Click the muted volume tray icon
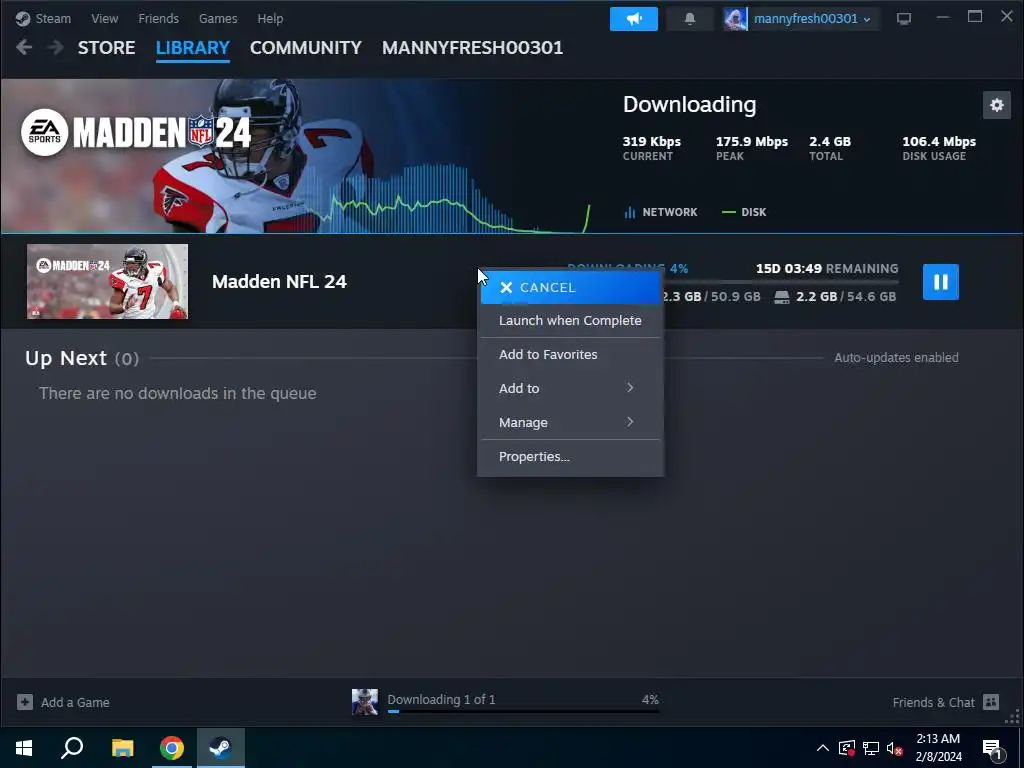 (895, 748)
